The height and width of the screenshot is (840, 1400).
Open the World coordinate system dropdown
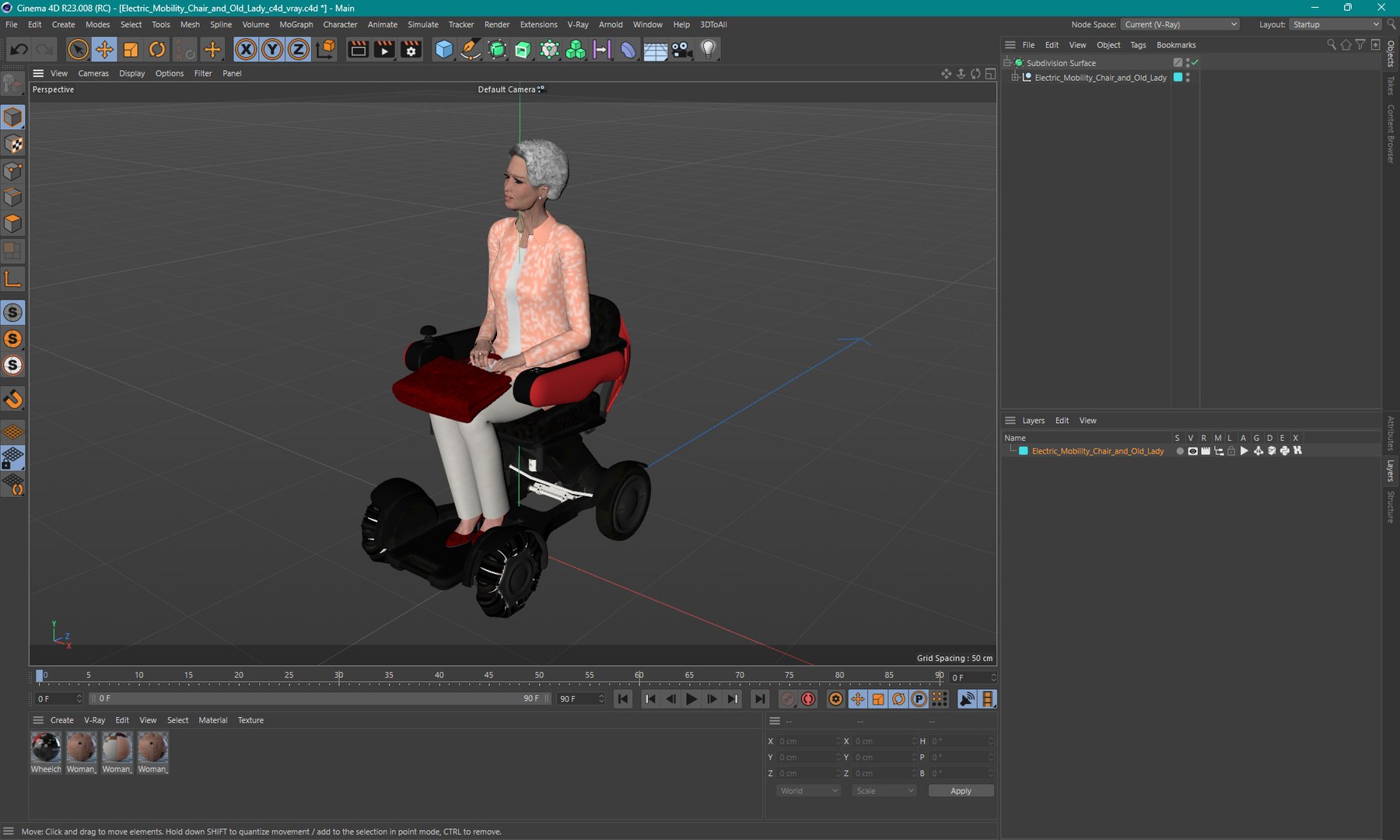pos(809,791)
